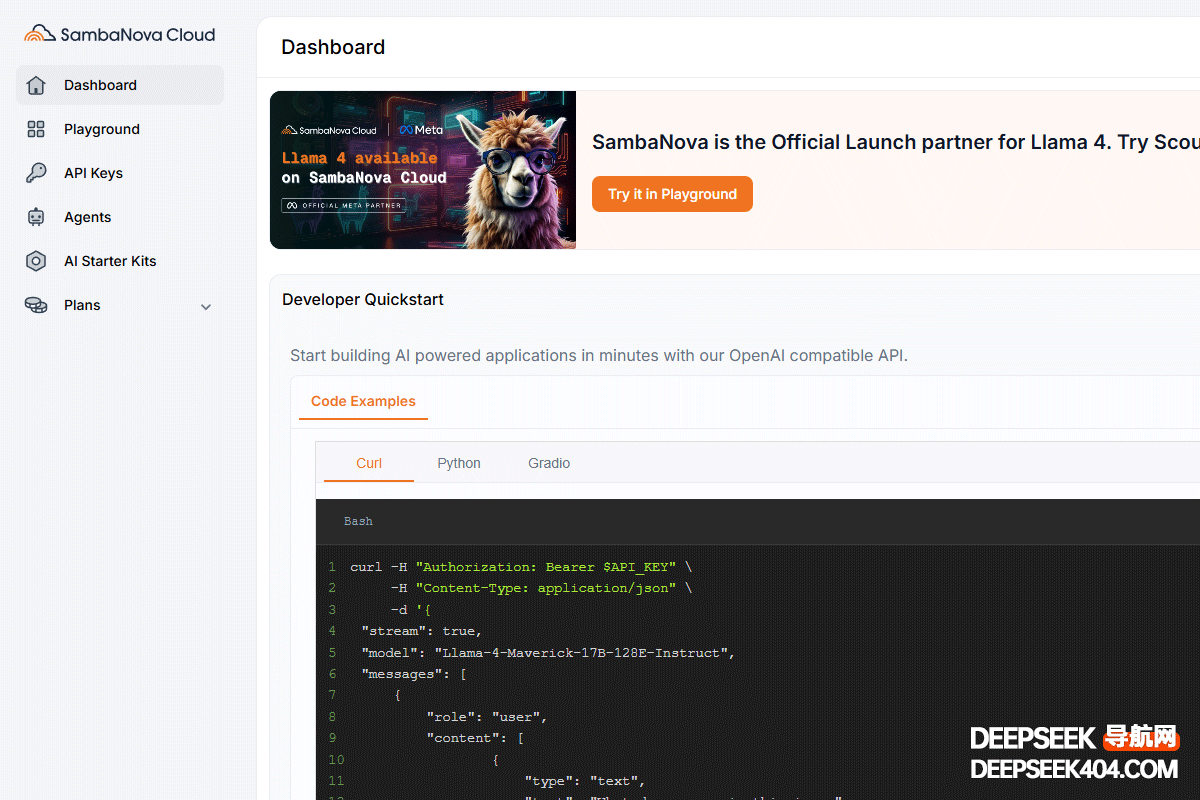Click the Try it in Playground button
The width and height of the screenshot is (1200, 800).
point(672,194)
